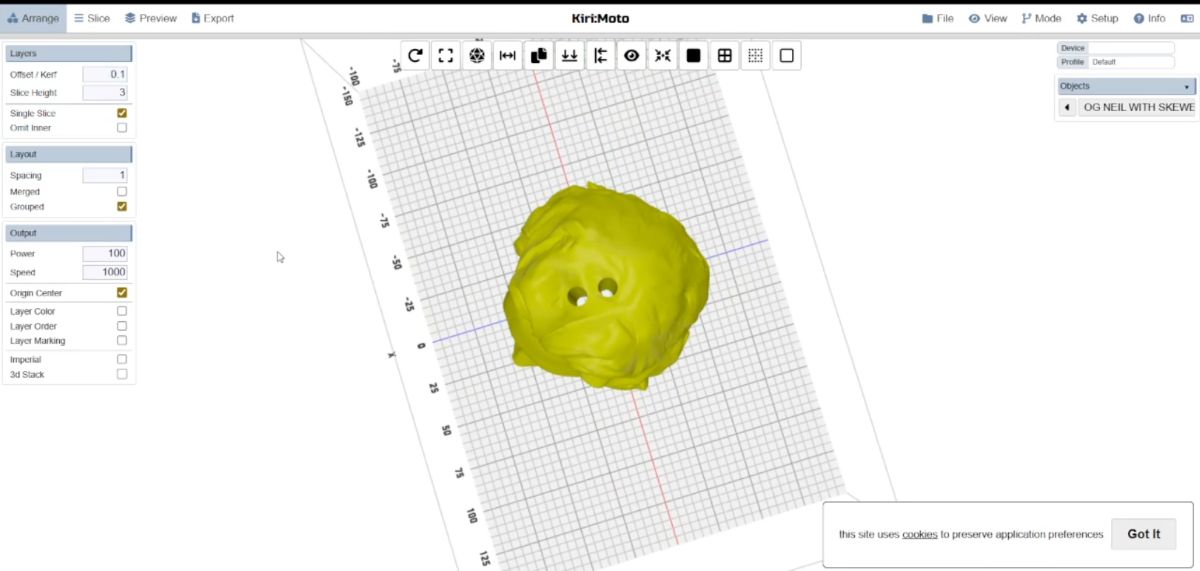This screenshot has height=571, width=1200.
Task: Collapse the Output panel header
Action: [69, 233]
